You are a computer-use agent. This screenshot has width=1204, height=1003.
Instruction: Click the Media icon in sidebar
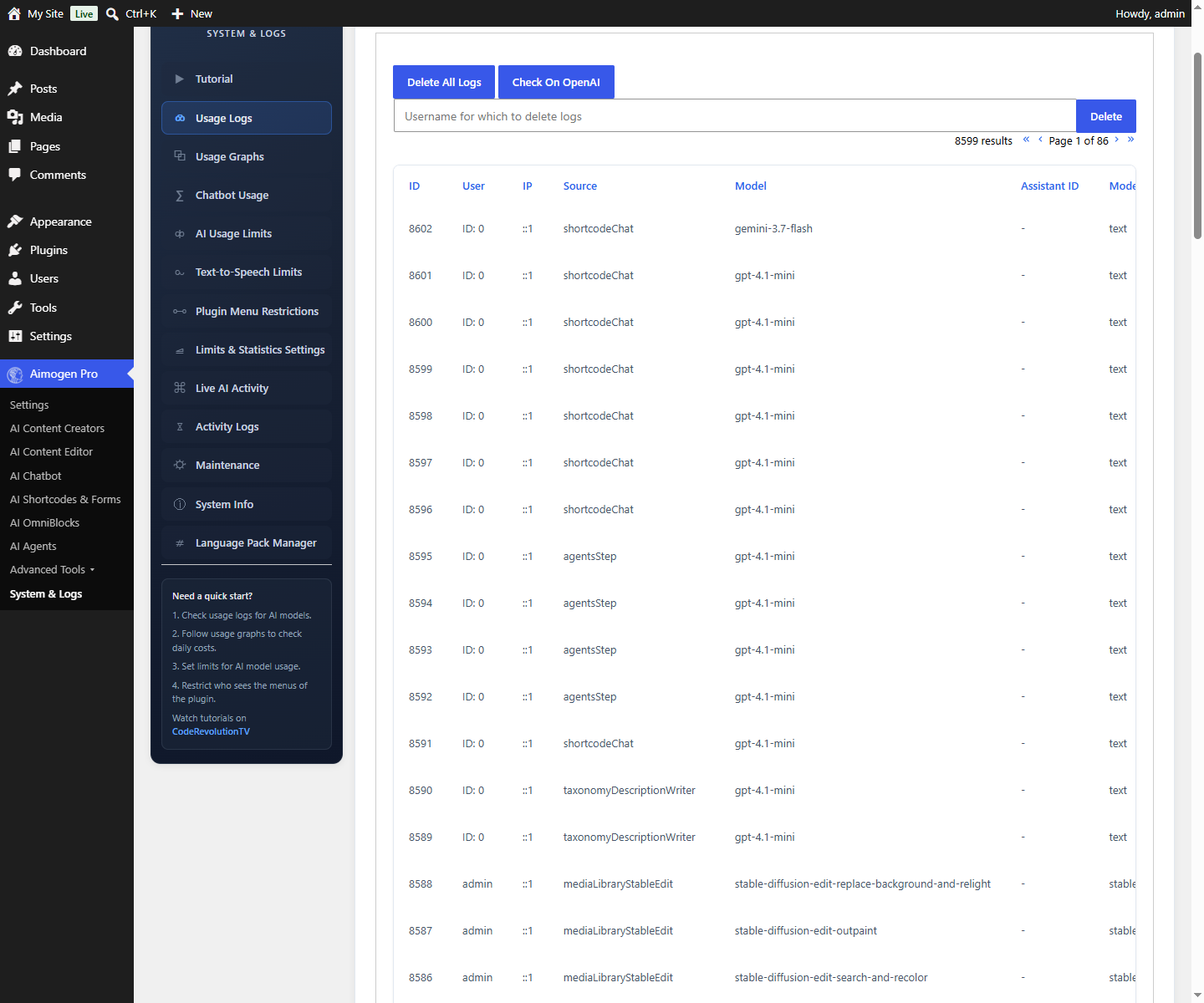tap(15, 117)
